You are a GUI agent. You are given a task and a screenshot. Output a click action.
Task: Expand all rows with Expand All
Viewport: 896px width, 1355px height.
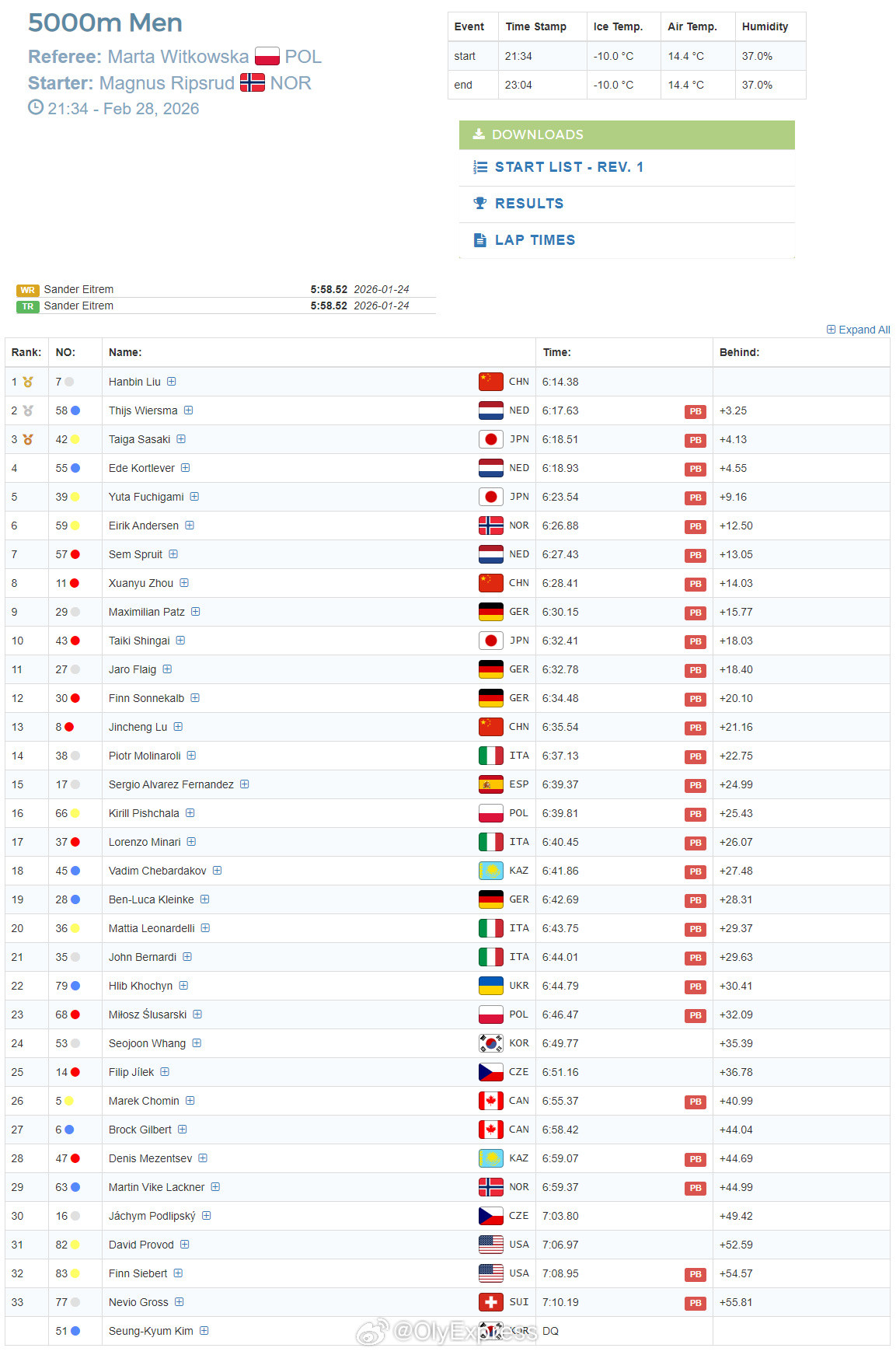click(859, 330)
